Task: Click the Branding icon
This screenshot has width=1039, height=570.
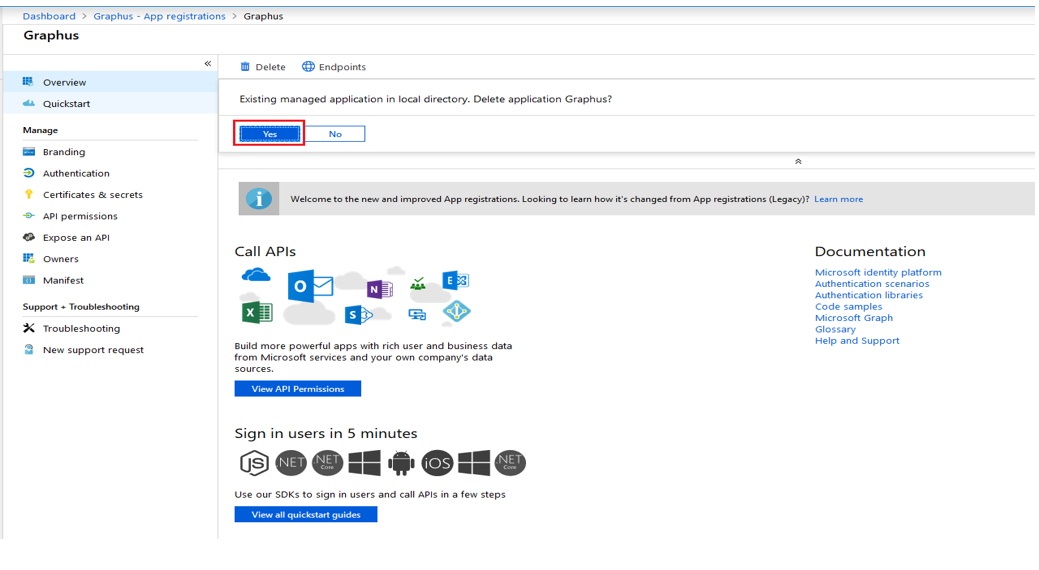Action: tap(28, 152)
